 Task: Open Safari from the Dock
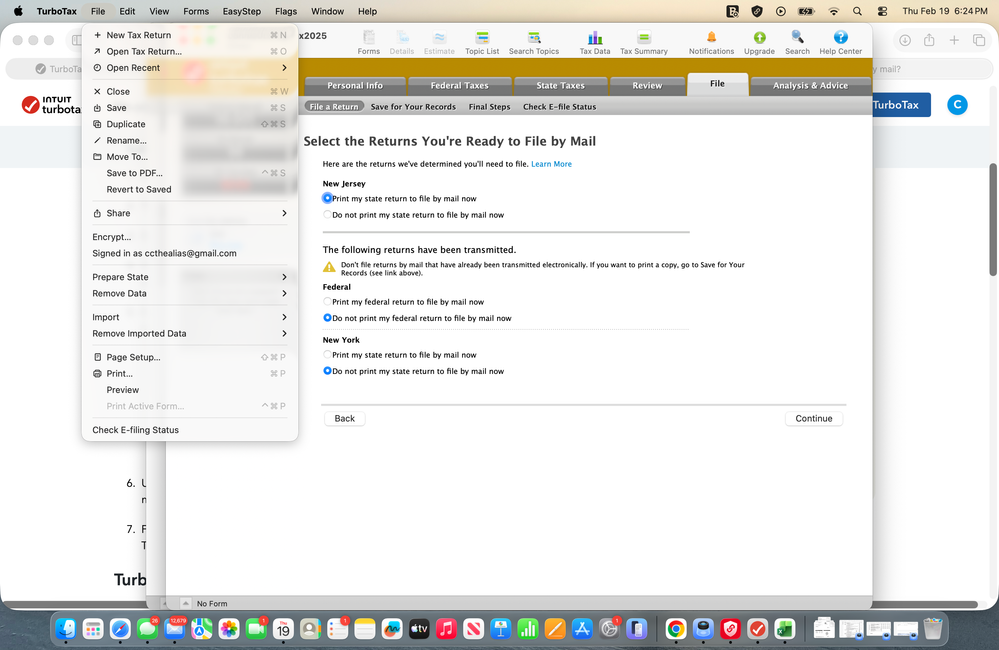(120, 629)
